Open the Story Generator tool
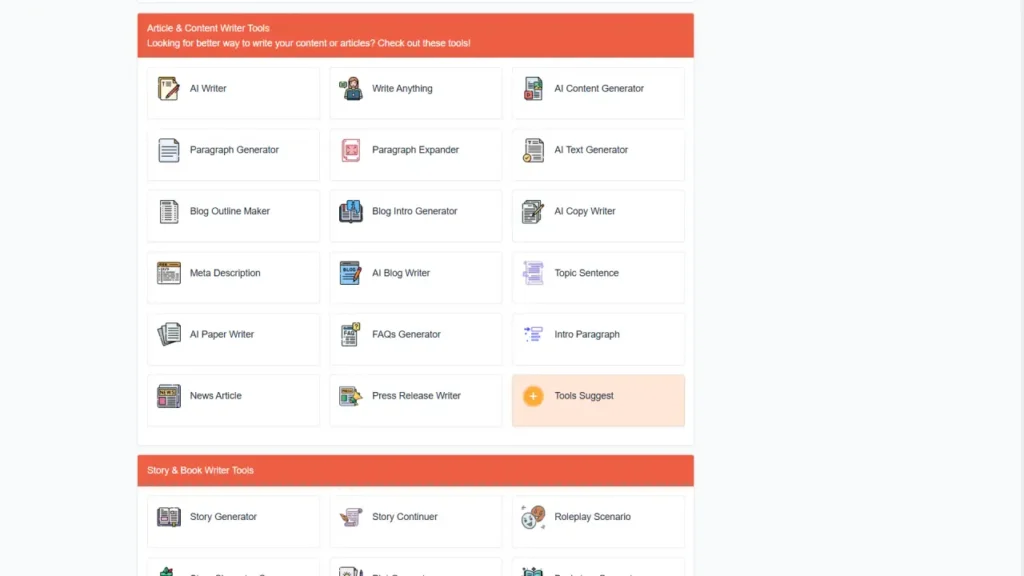This screenshot has width=1024, height=576. [233, 521]
